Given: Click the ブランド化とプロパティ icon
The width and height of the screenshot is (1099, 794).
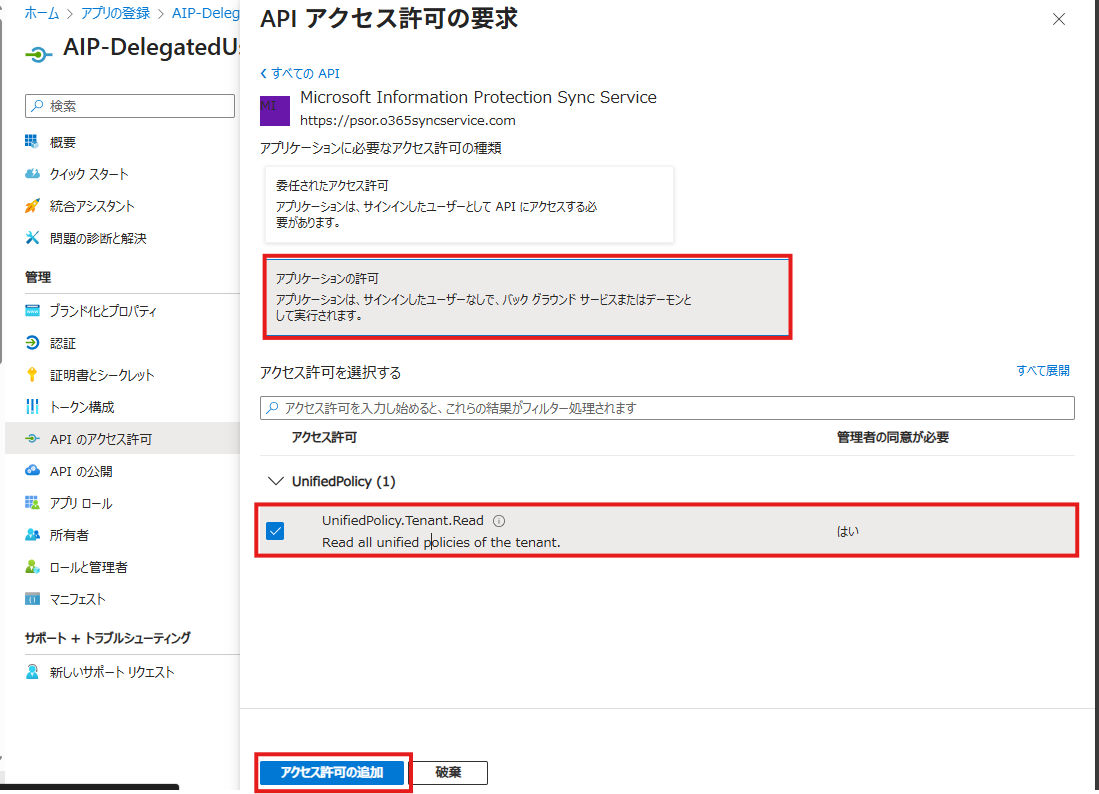Looking at the screenshot, I should pyautogui.click(x=32, y=310).
